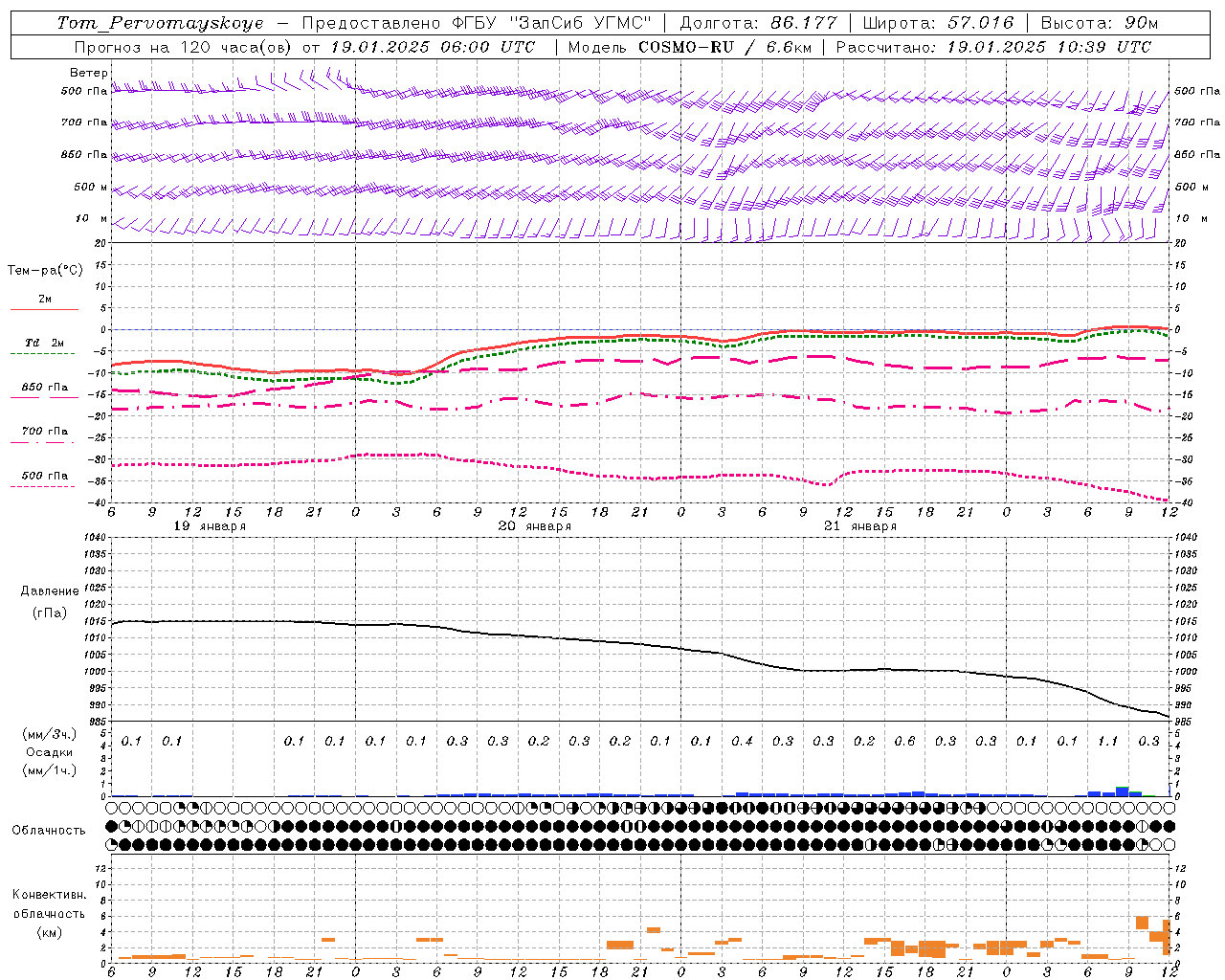Click the Тем-ра(°C) axis title
This screenshot has height=980, width=1225.
(45, 270)
